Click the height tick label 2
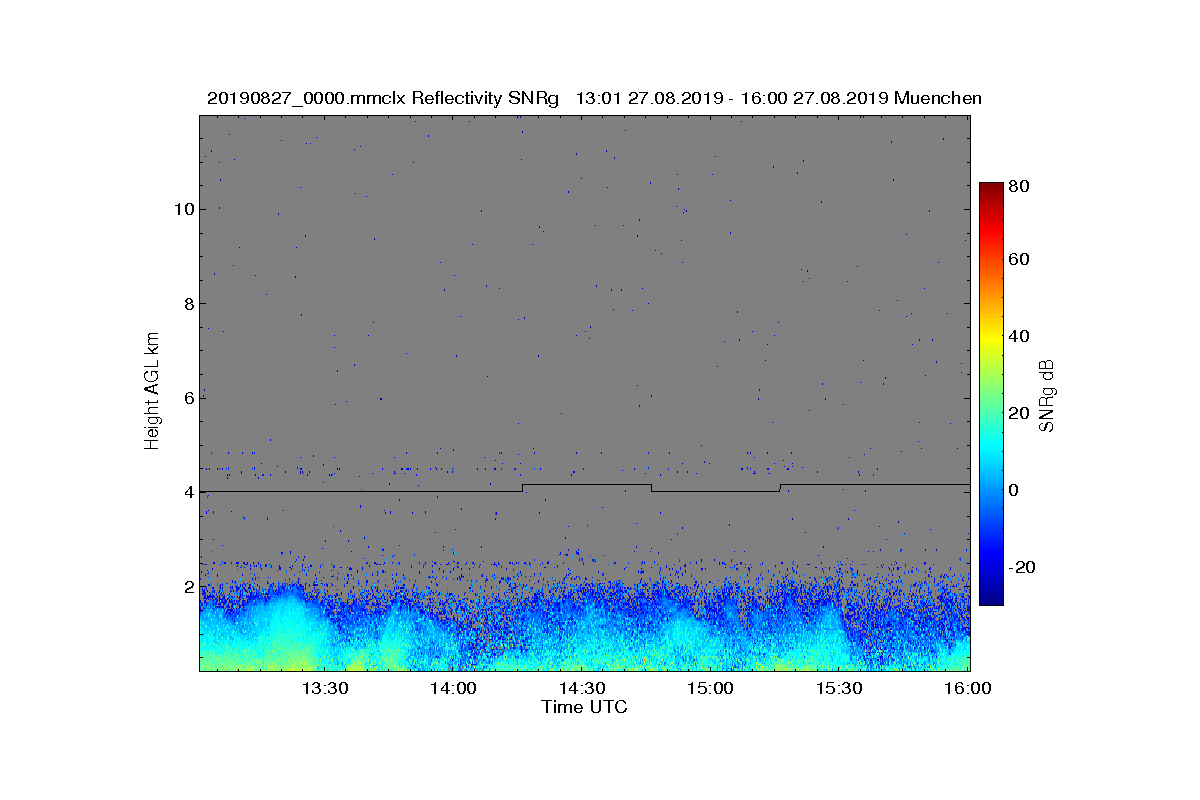1200x800 pixels. coord(187,586)
